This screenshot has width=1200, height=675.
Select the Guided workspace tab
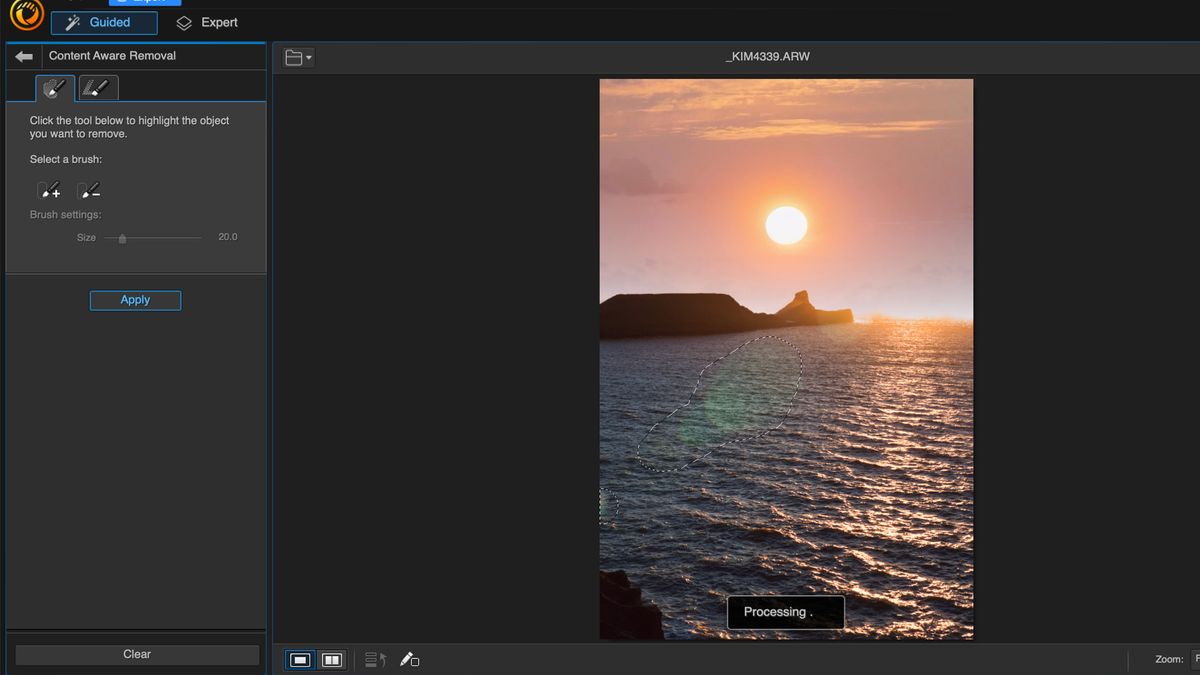coord(104,22)
